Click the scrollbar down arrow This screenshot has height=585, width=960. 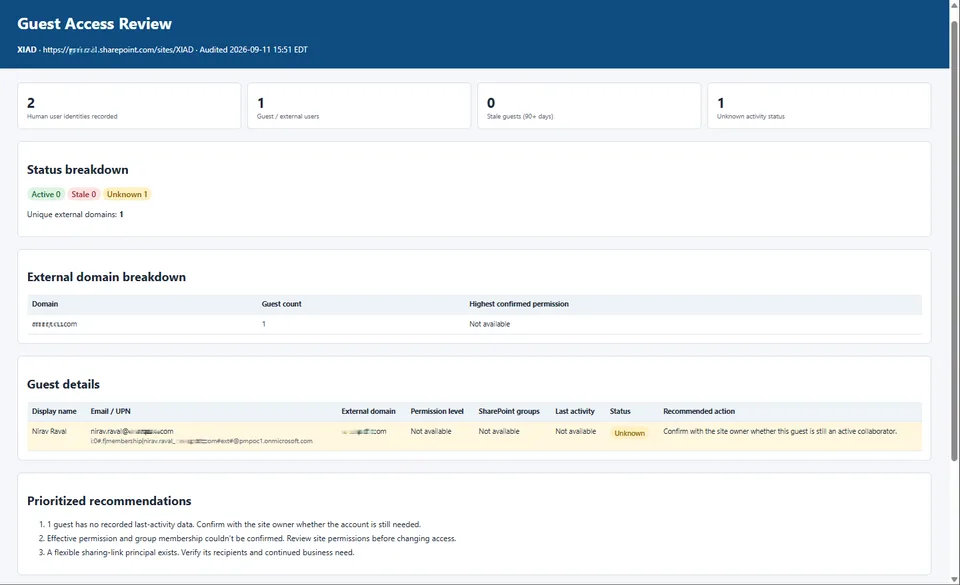(954, 579)
